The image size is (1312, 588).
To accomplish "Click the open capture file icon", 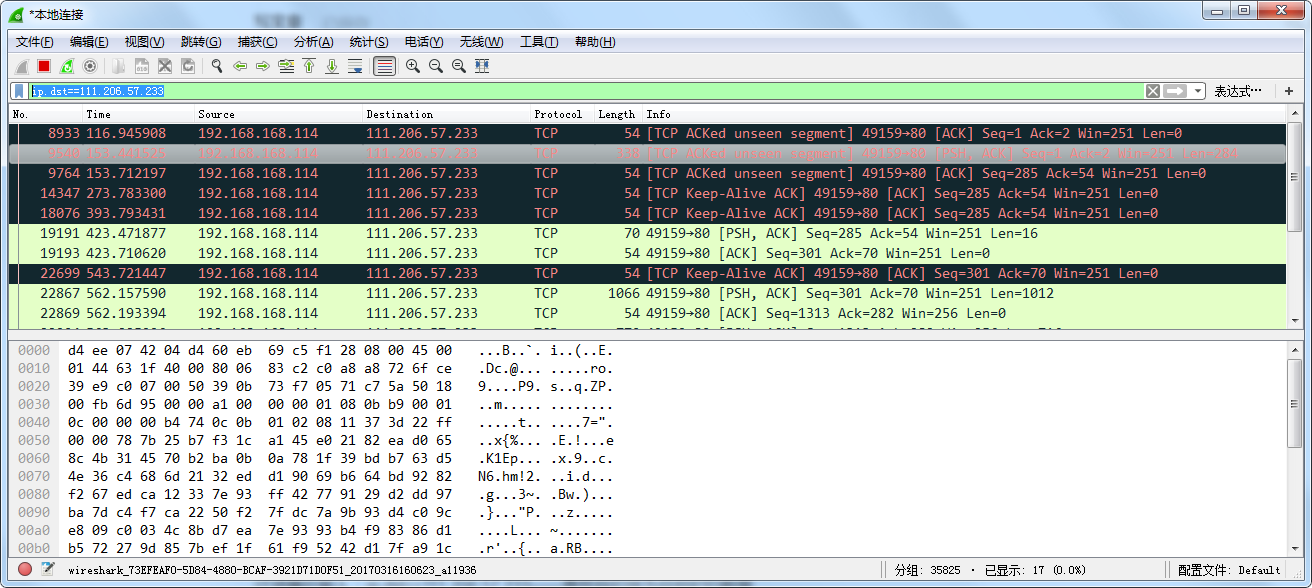I will pyautogui.click(x=119, y=66).
